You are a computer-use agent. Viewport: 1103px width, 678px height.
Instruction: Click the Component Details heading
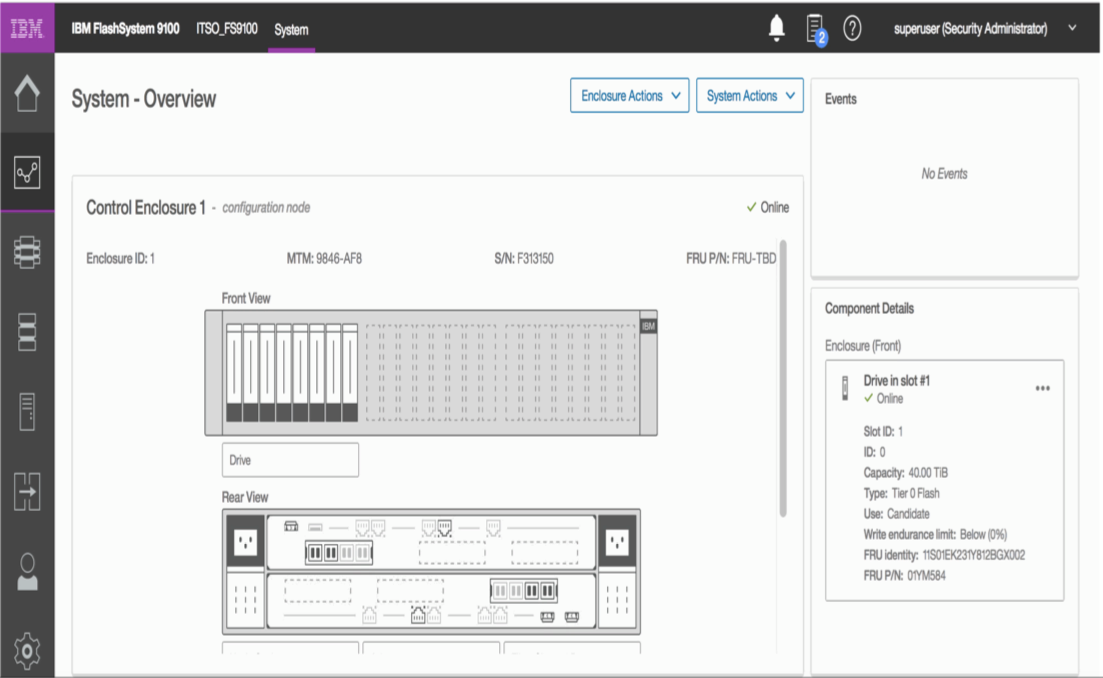[x=869, y=309]
